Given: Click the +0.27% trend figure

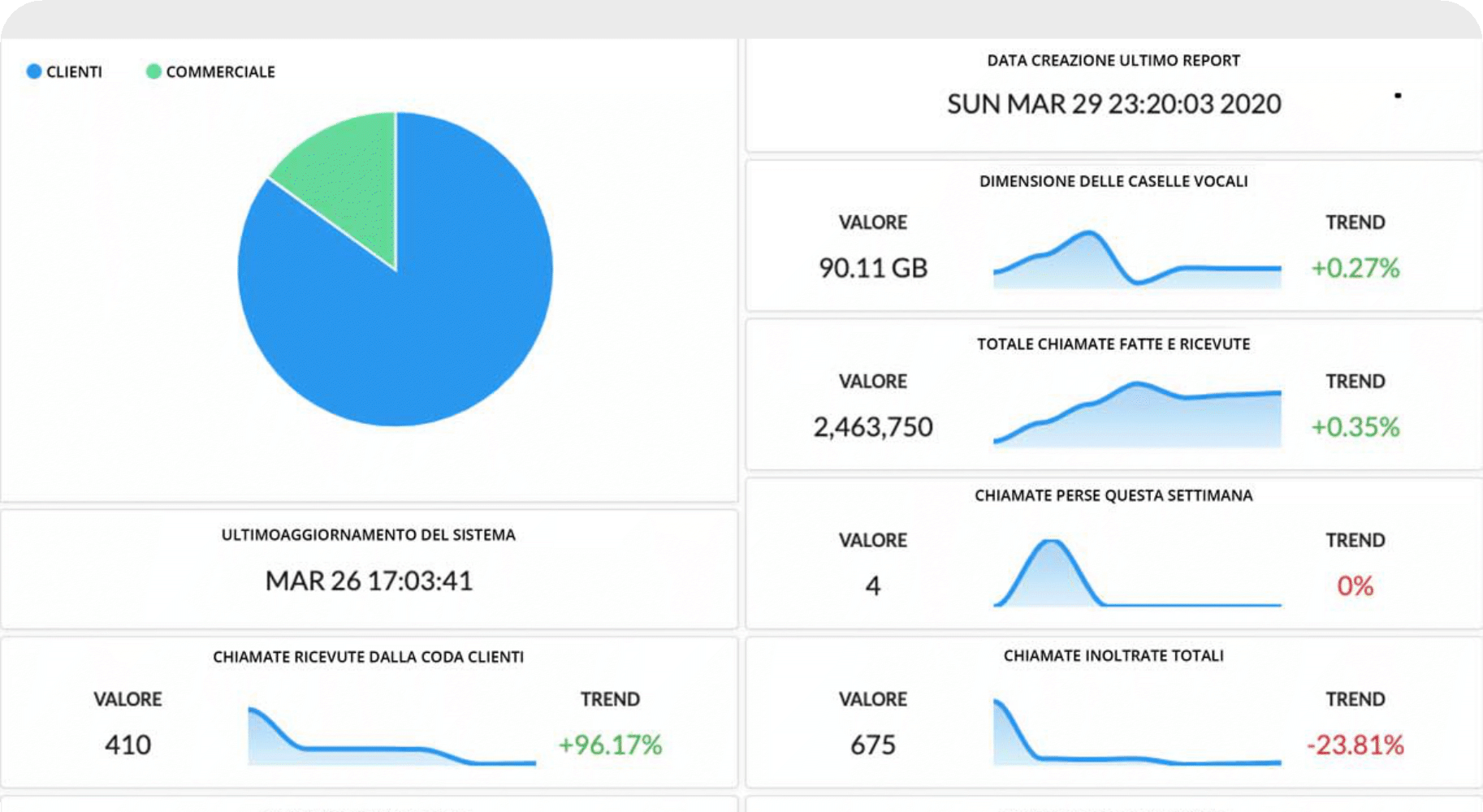Looking at the screenshot, I should [x=1355, y=268].
